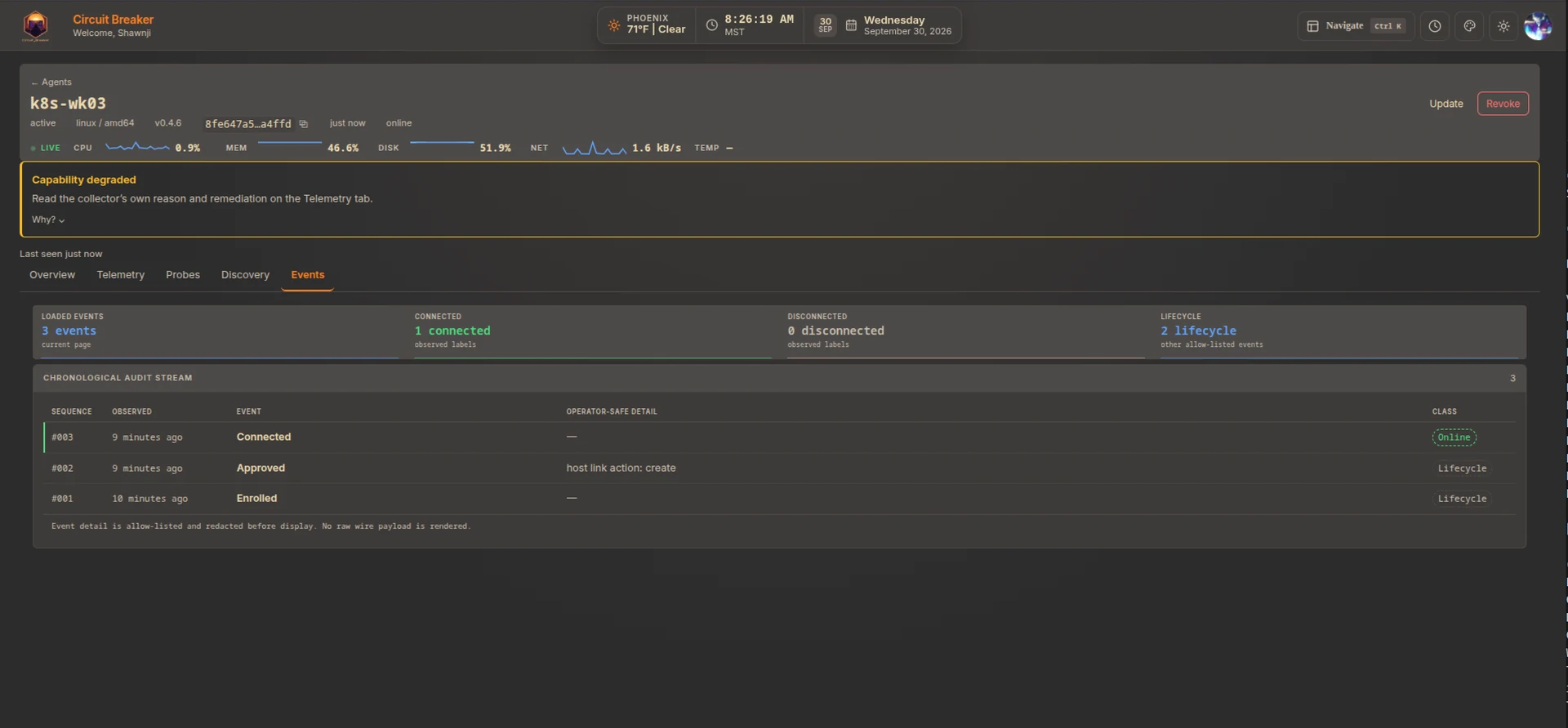Image resolution: width=1568 pixels, height=728 pixels.
Task: Click the #002 Approved event row
Action: pyautogui.click(x=779, y=468)
